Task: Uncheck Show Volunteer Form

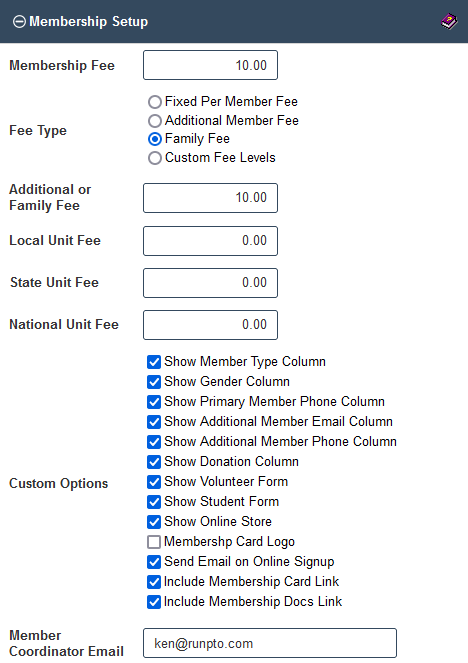Action: pos(154,482)
